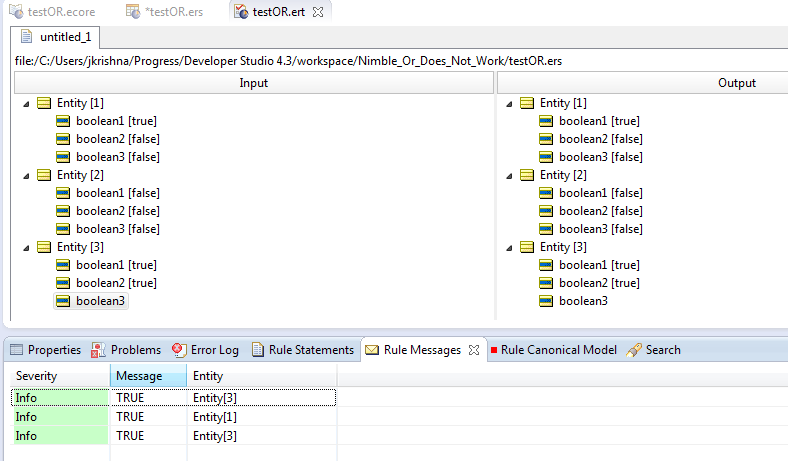The width and height of the screenshot is (788, 461).
Task: Close the Rule Messages view
Action: click(x=474, y=350)
